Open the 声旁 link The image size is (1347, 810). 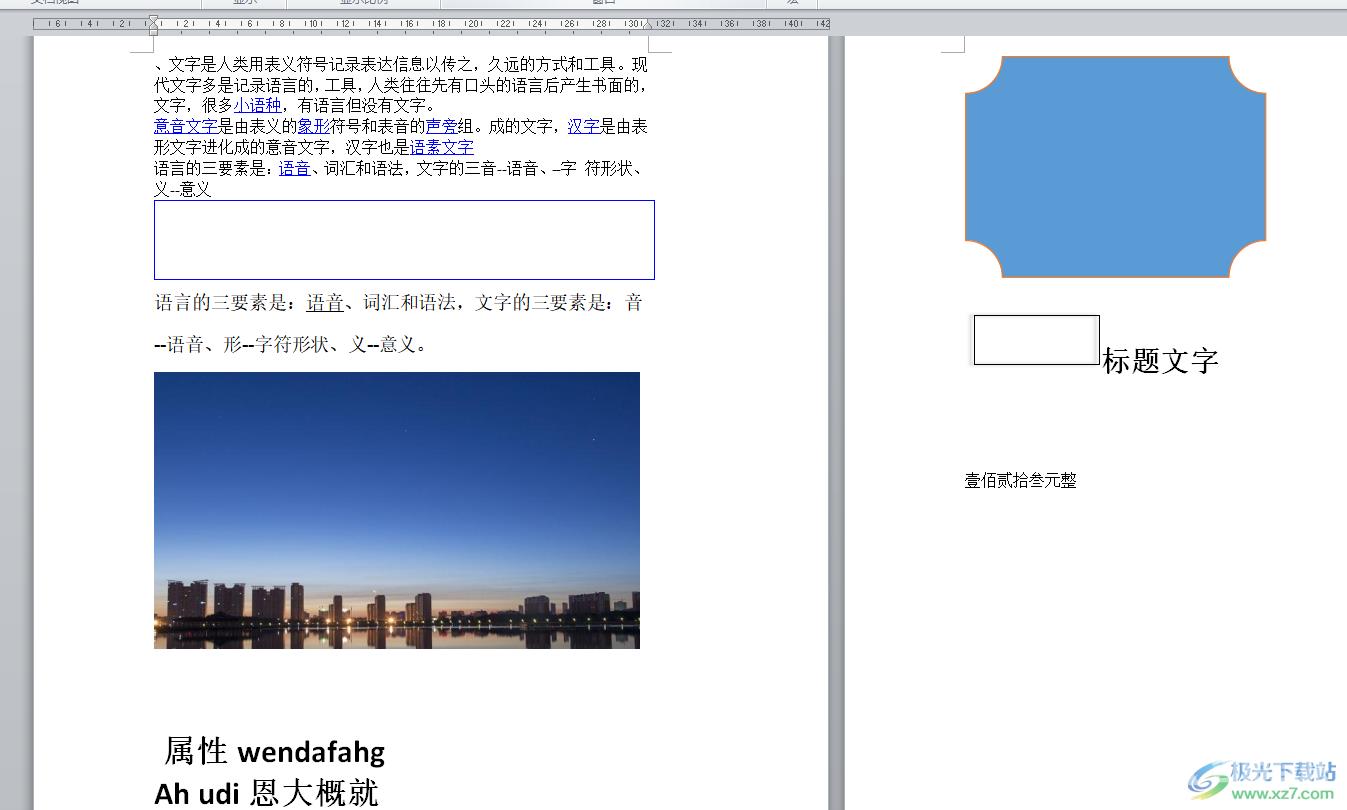click(x=442, y=127)
